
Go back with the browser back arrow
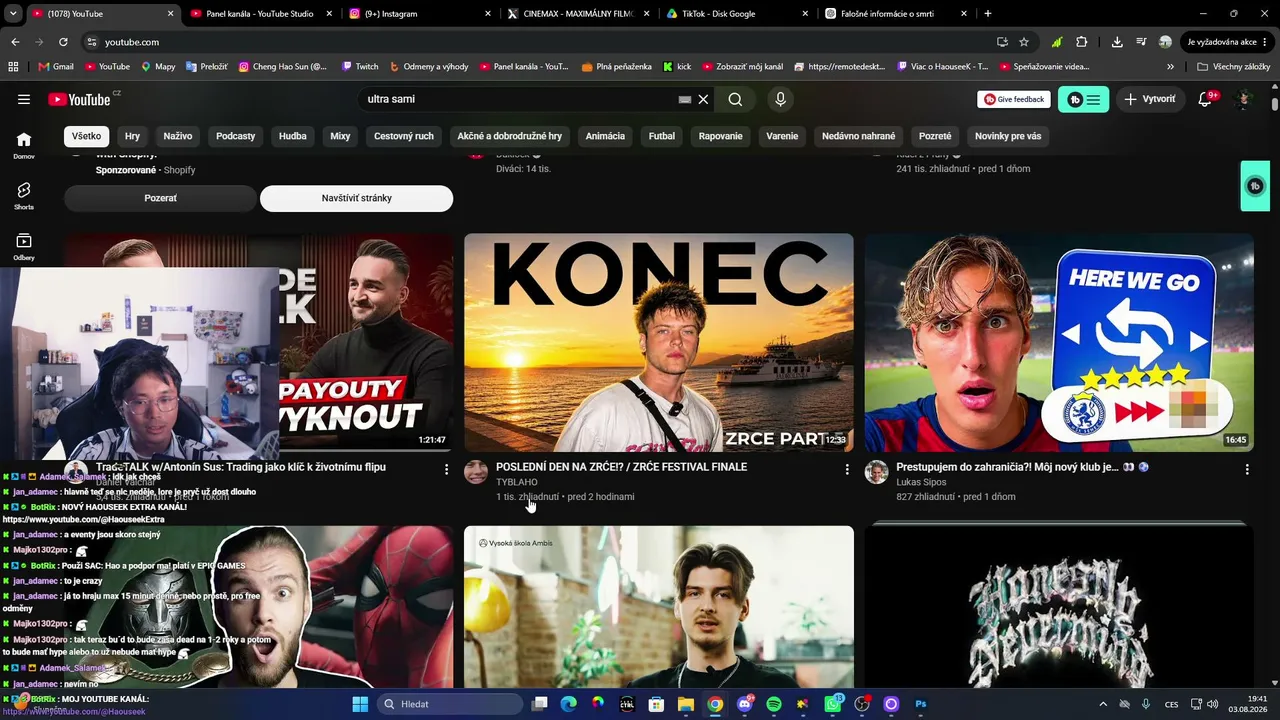coord(15,42)
